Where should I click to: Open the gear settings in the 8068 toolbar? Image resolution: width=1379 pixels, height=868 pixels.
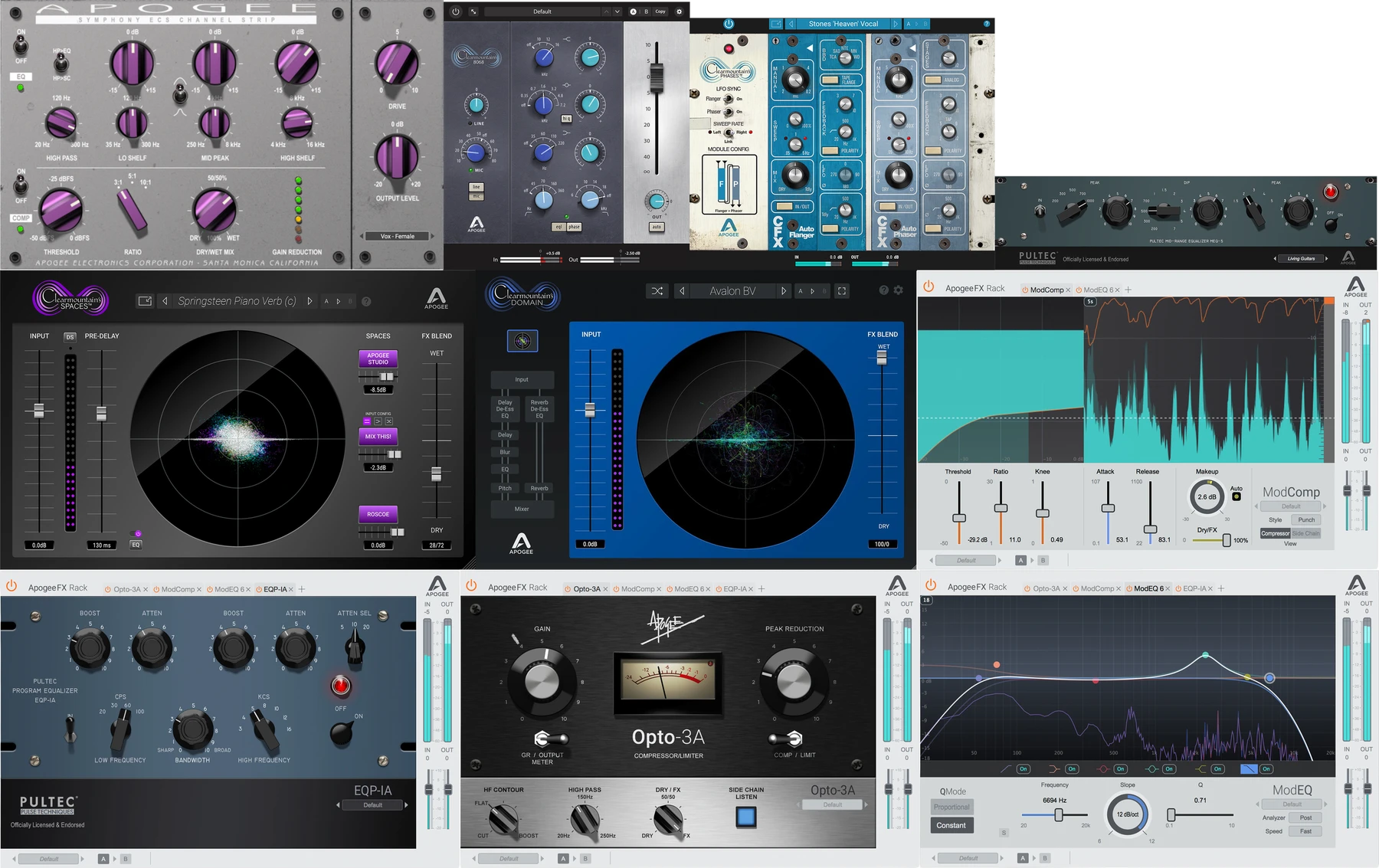[x=679, y=11]
